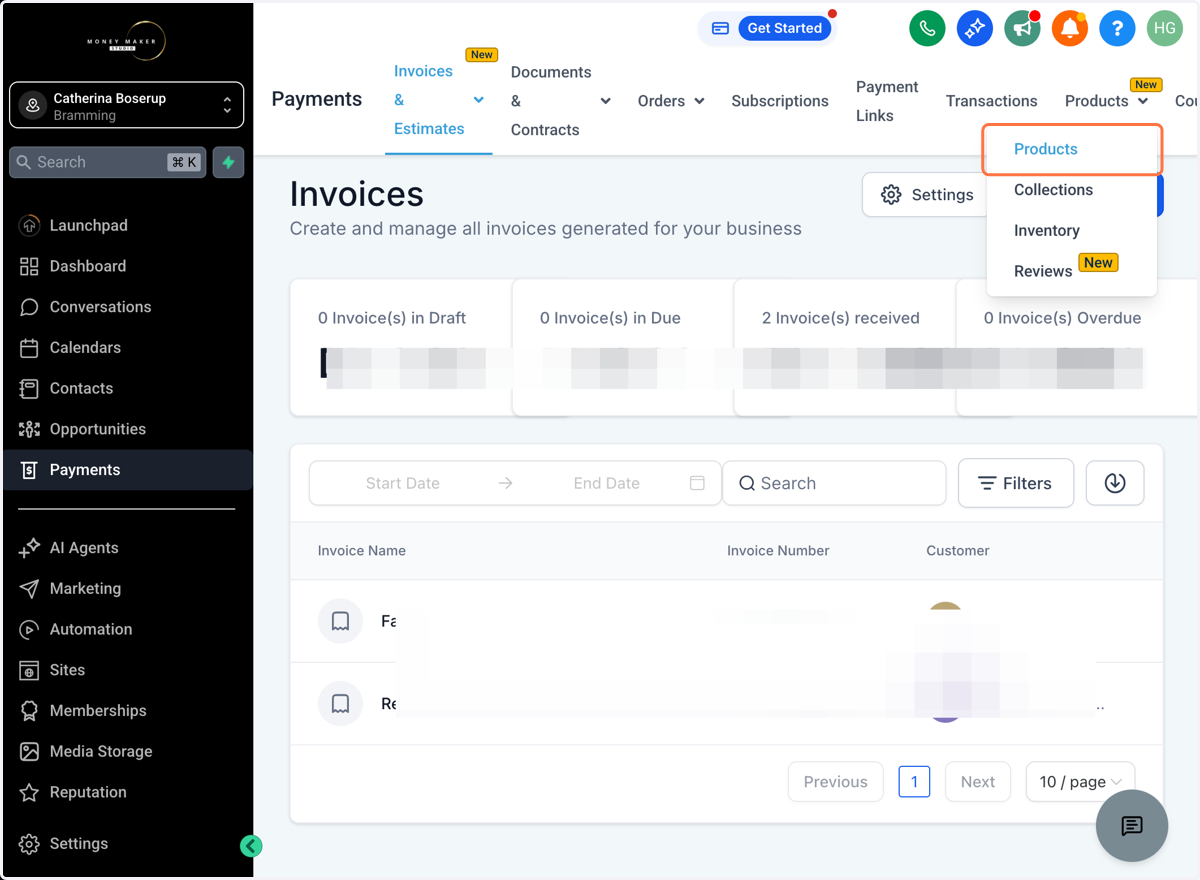The image size is (1200, 880).
Task: Click the Conversations speech bubble icon
Action: [29, 307]
